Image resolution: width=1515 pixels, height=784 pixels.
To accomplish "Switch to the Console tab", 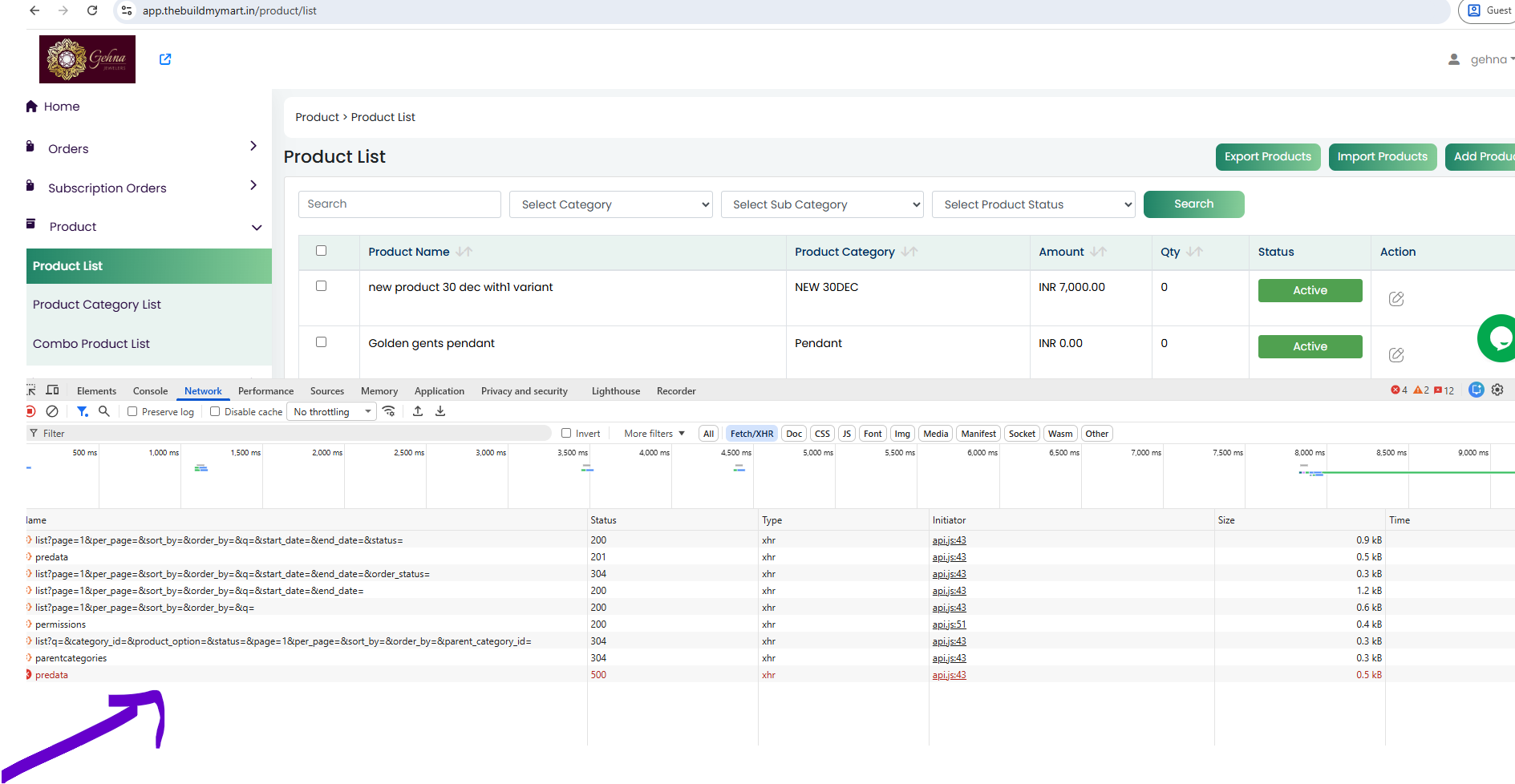I will [x=150, y=391].
